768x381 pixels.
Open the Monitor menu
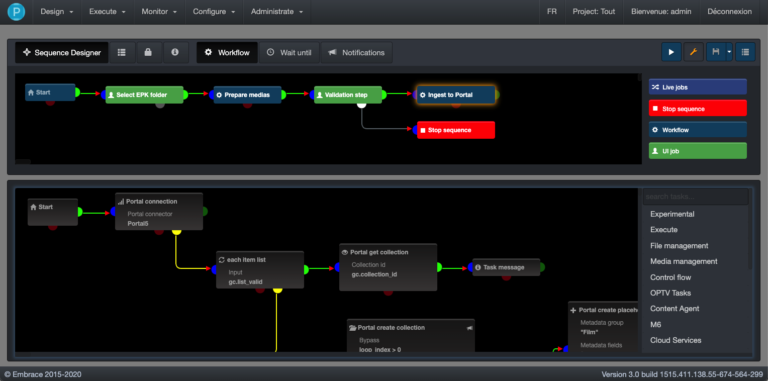pyautogui.click(x=159, y=12)
